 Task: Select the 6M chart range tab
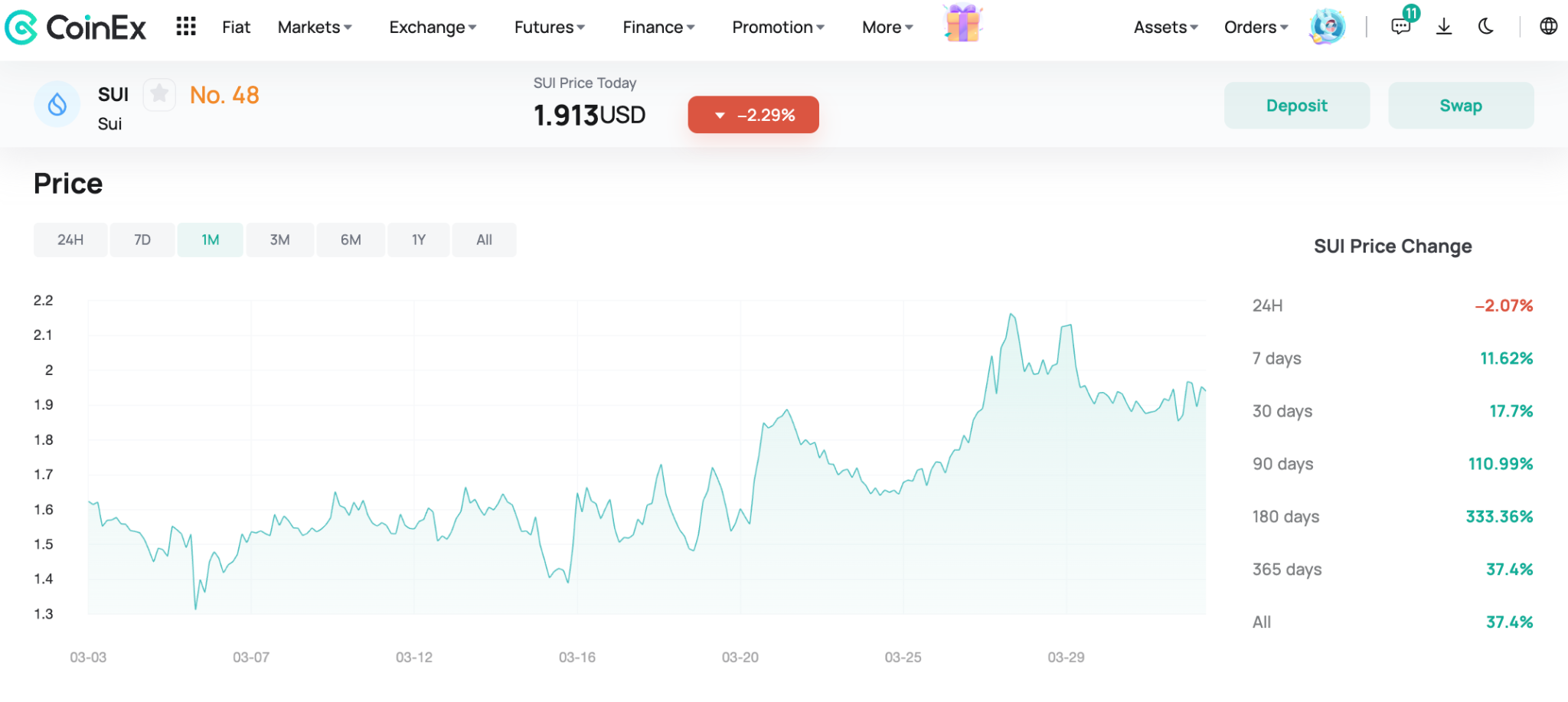(x=351, y=240)
